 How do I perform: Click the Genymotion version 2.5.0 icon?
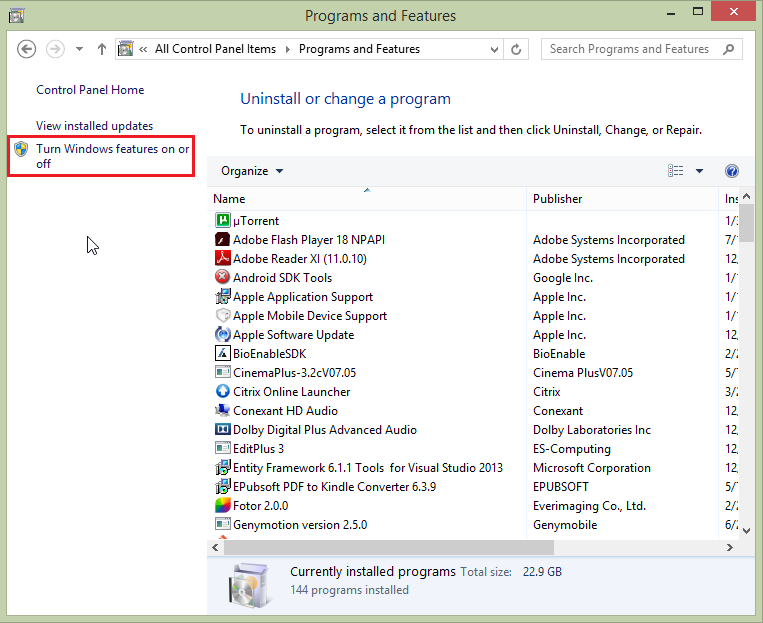click(222, 524)
